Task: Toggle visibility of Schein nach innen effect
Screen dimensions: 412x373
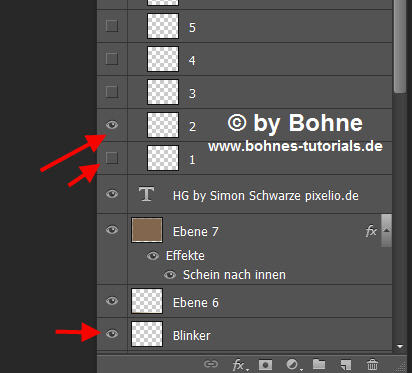Action: pyautogui.click(x=170, y=275)
